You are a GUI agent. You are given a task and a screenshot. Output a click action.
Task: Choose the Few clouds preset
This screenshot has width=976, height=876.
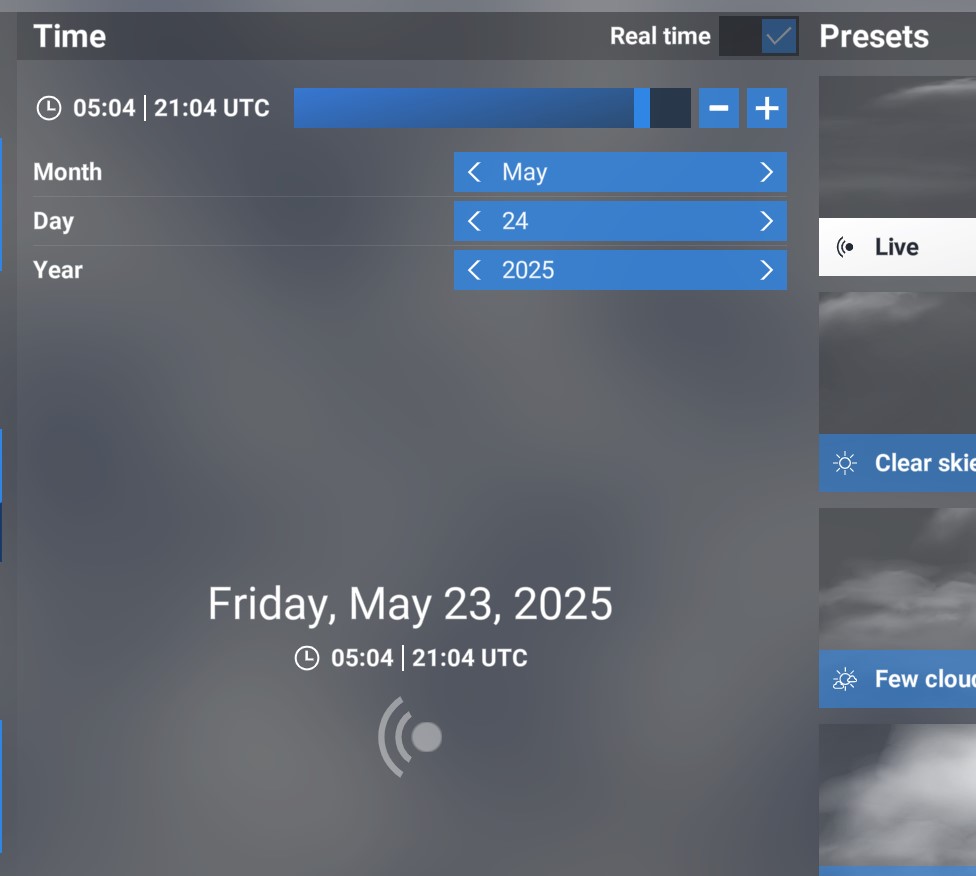[x=897, y=679]
